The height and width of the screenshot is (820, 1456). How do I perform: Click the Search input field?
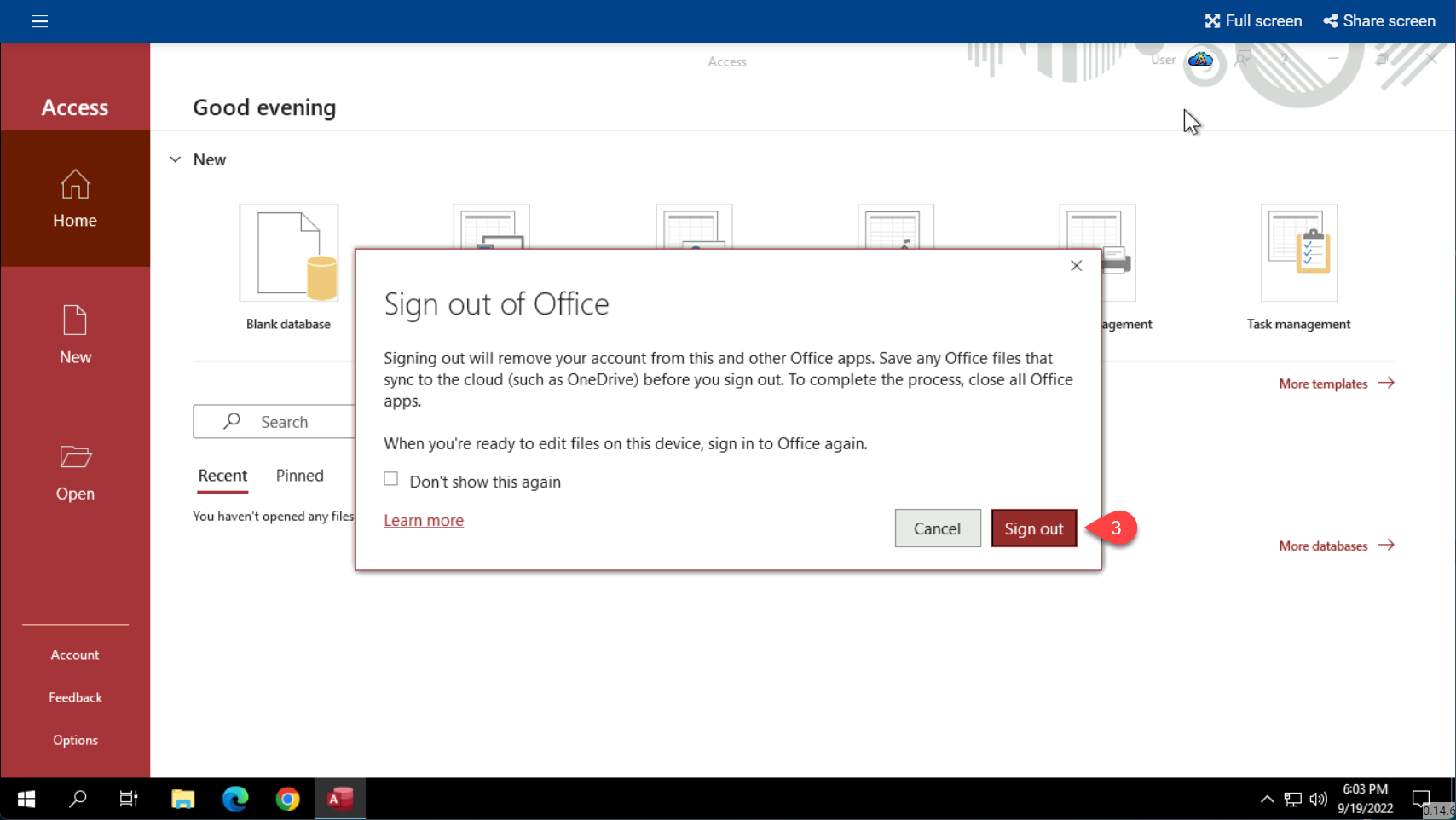click(274, 422)
